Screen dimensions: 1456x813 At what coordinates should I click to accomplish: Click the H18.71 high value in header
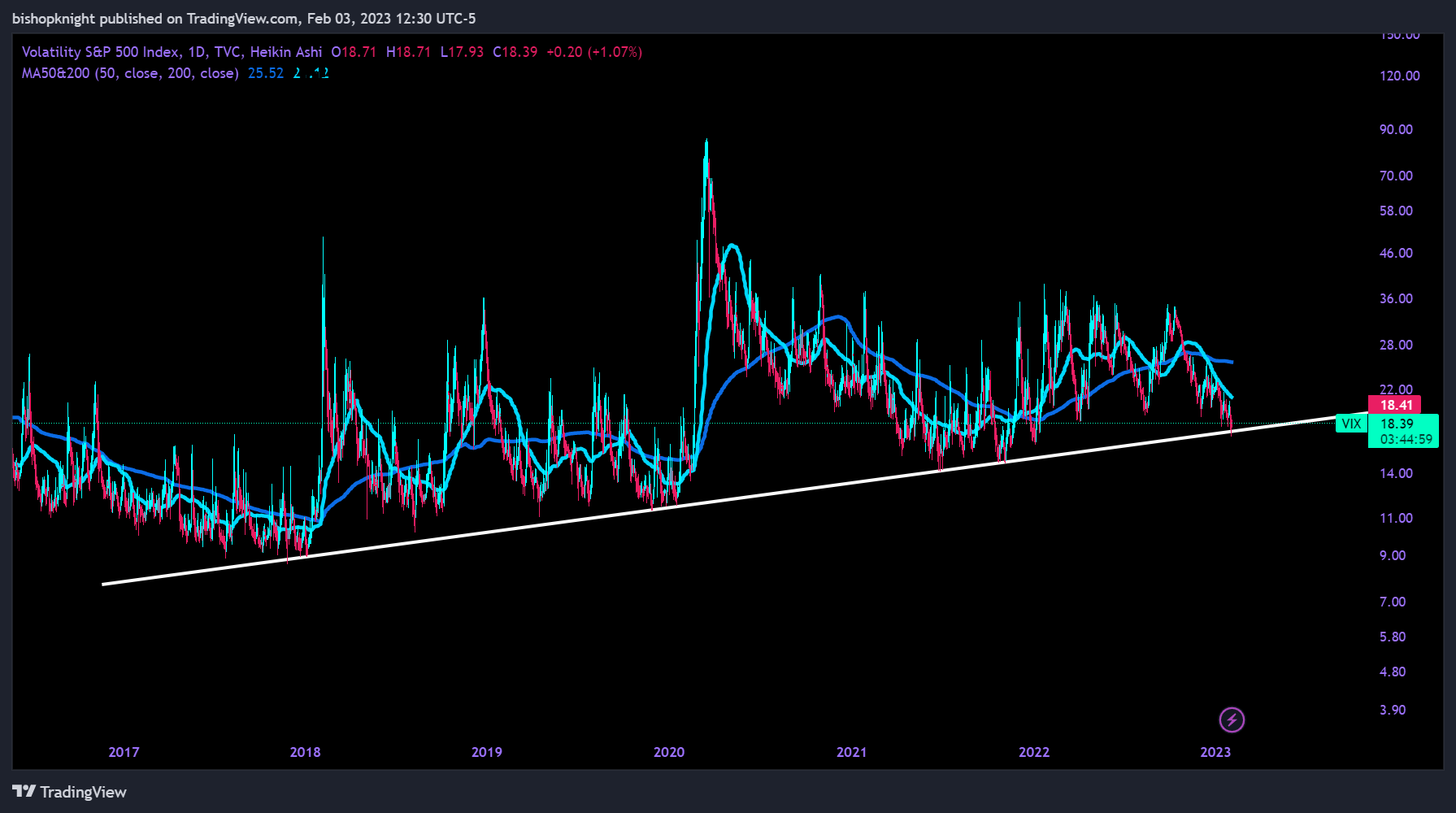tap(408, 52)
